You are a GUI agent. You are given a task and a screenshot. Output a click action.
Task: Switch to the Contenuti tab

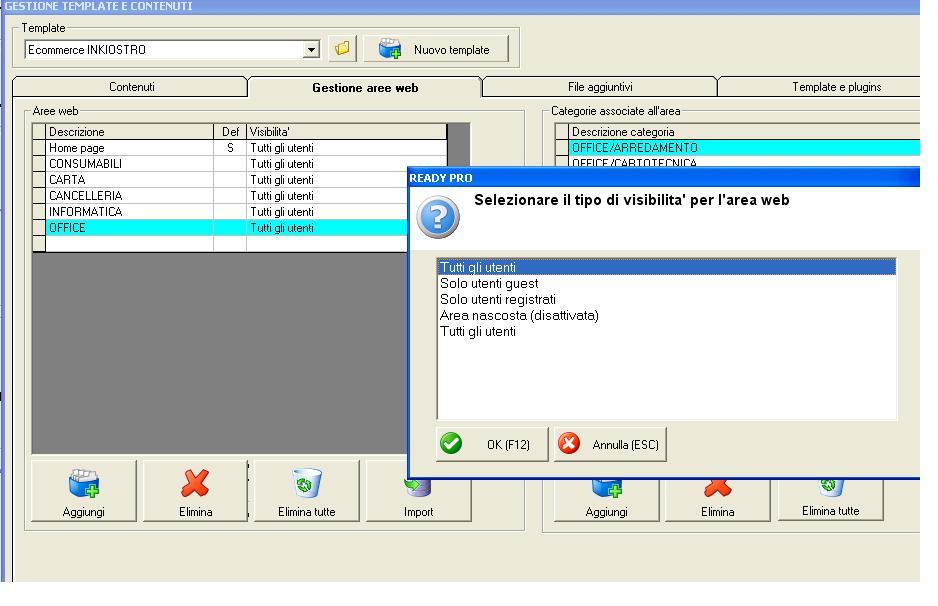pyautogui.click(x=131, y=87)
